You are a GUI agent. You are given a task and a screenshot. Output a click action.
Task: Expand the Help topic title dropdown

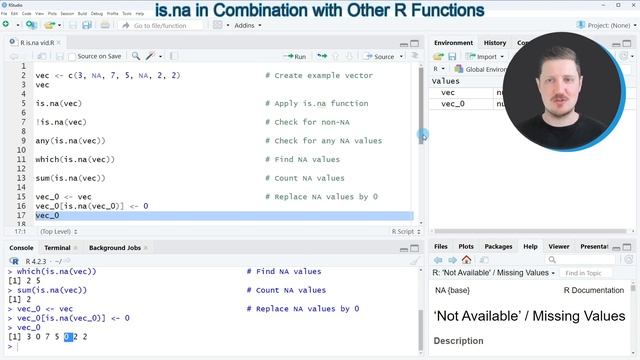point(493,273)
